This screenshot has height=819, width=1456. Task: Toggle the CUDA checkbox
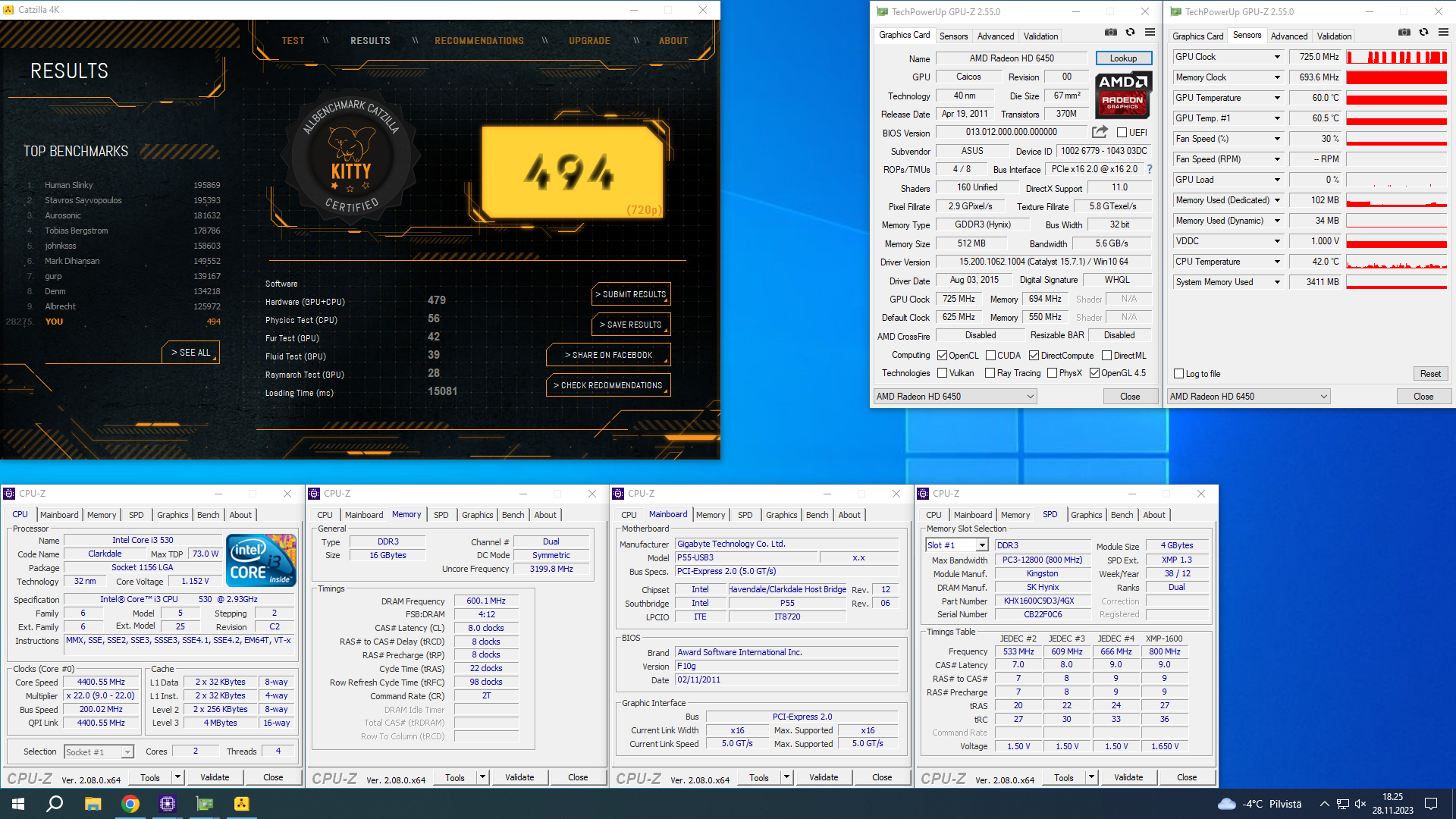(990, 356)
